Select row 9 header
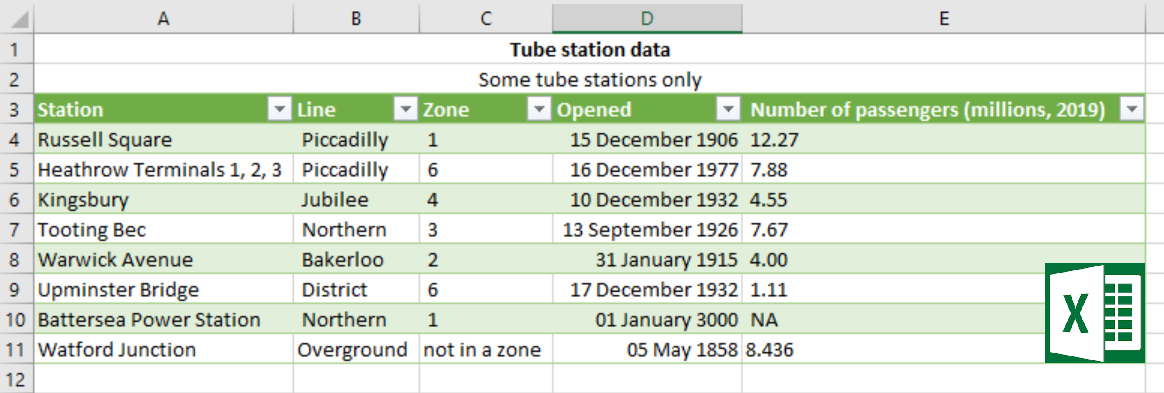This screenshot has width=1164, height=393. (x=17, y=289)
